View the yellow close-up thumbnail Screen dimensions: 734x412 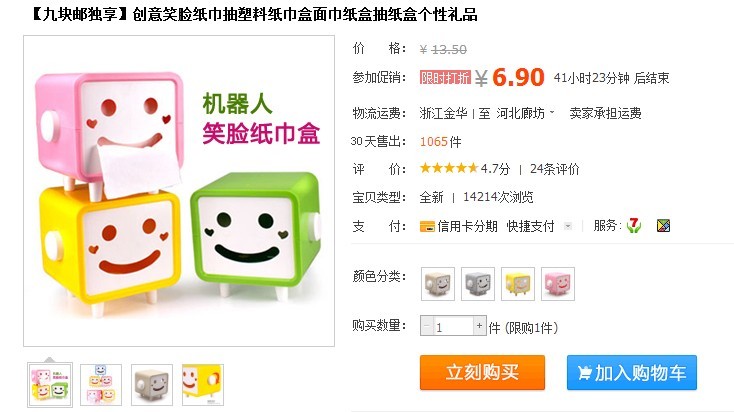pos(203,385)
